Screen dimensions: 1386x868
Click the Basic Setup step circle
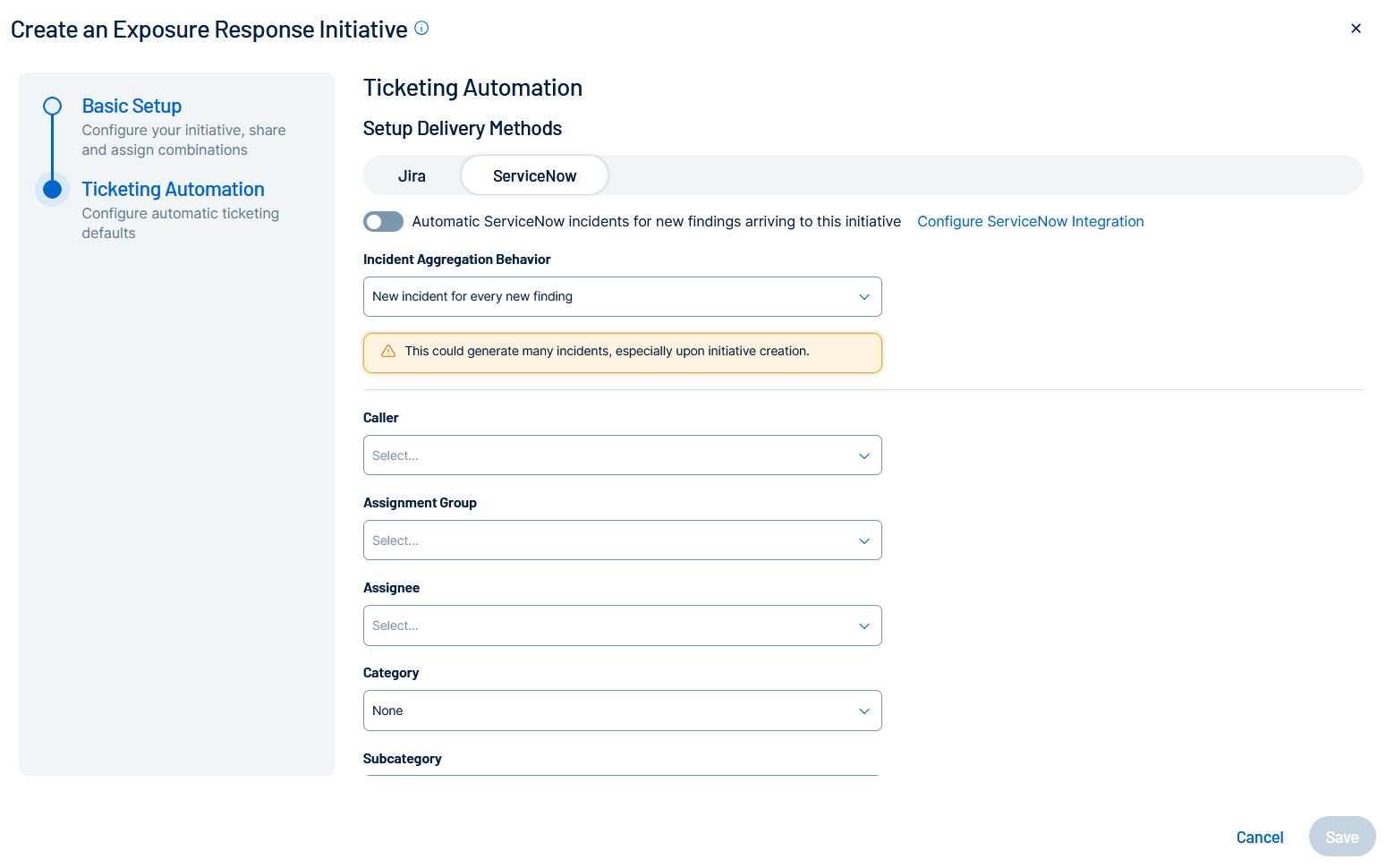[x=53, y=106]
